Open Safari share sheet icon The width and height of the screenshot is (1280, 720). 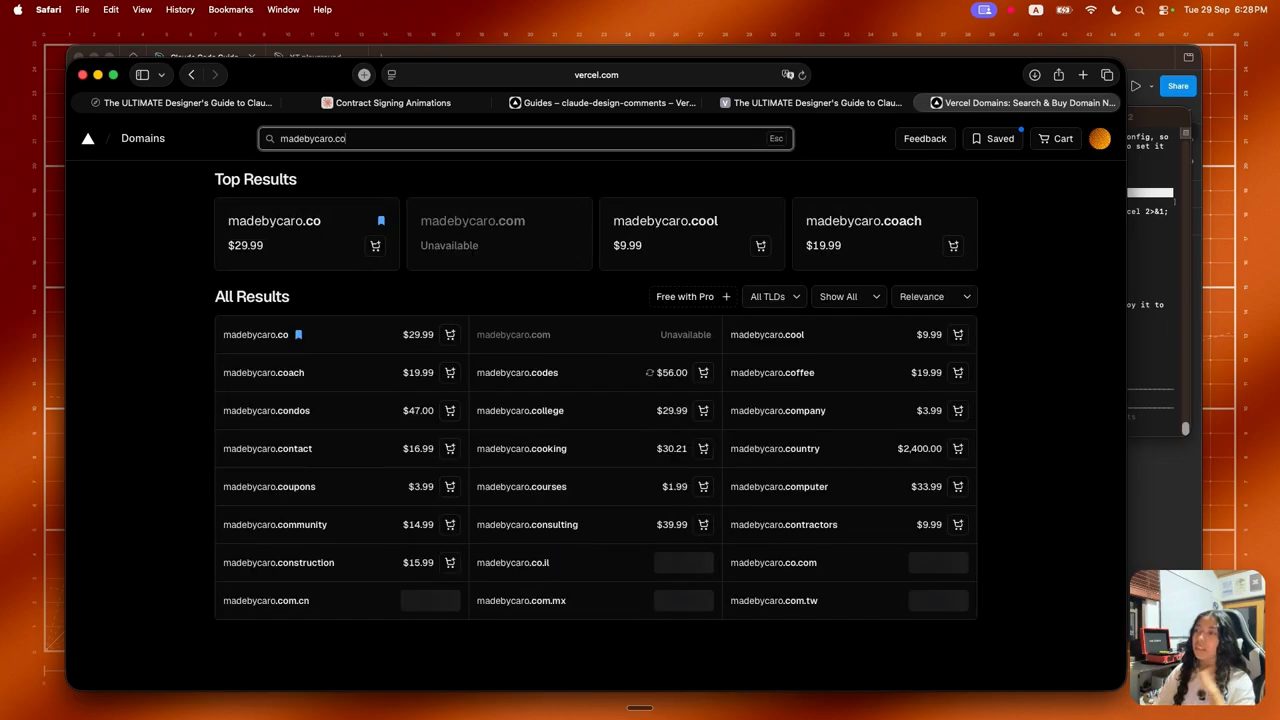pos(1058,75)
